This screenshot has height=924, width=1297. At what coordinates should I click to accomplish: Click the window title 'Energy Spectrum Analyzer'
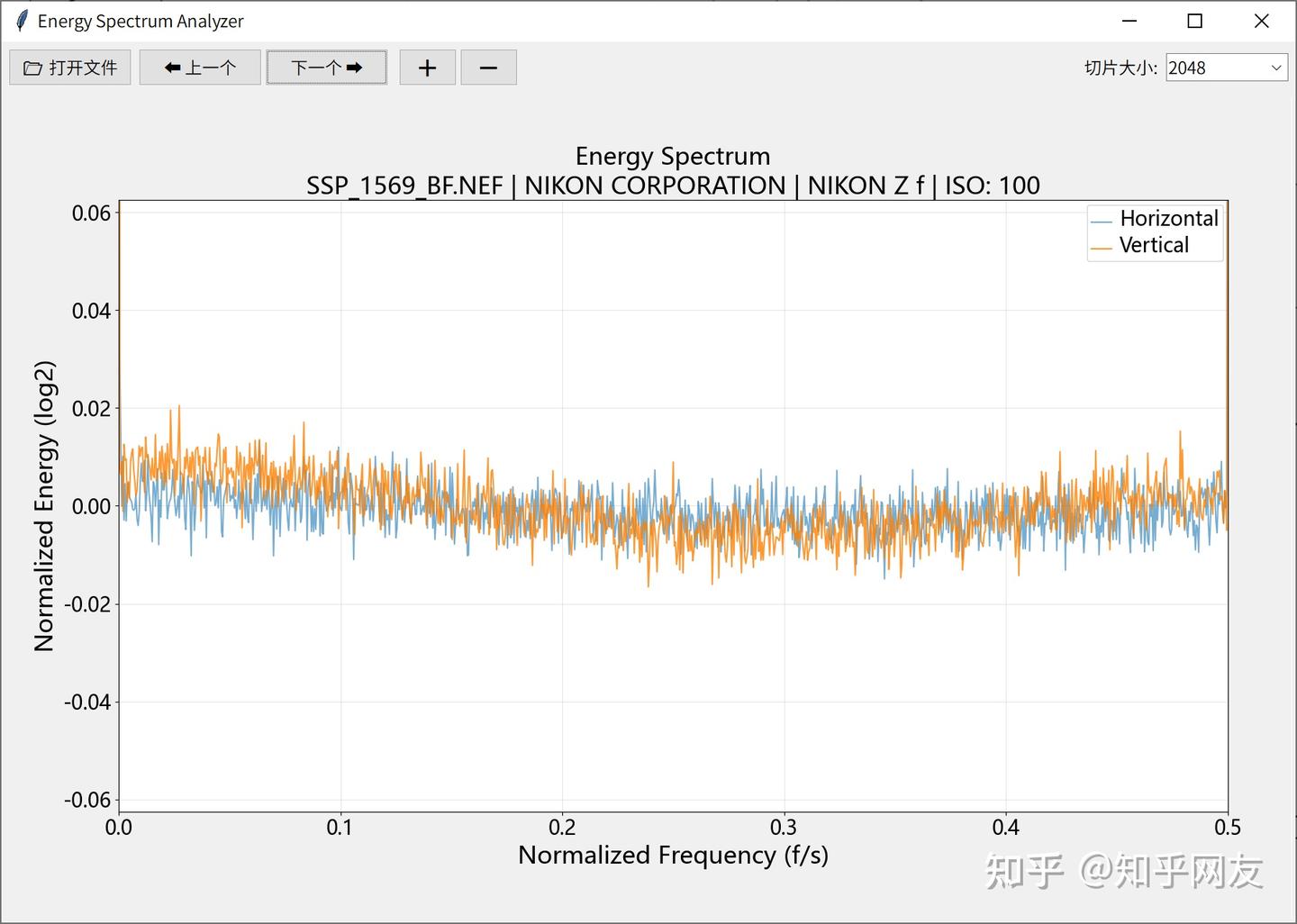pyautogui.click(x=141, y=21)
